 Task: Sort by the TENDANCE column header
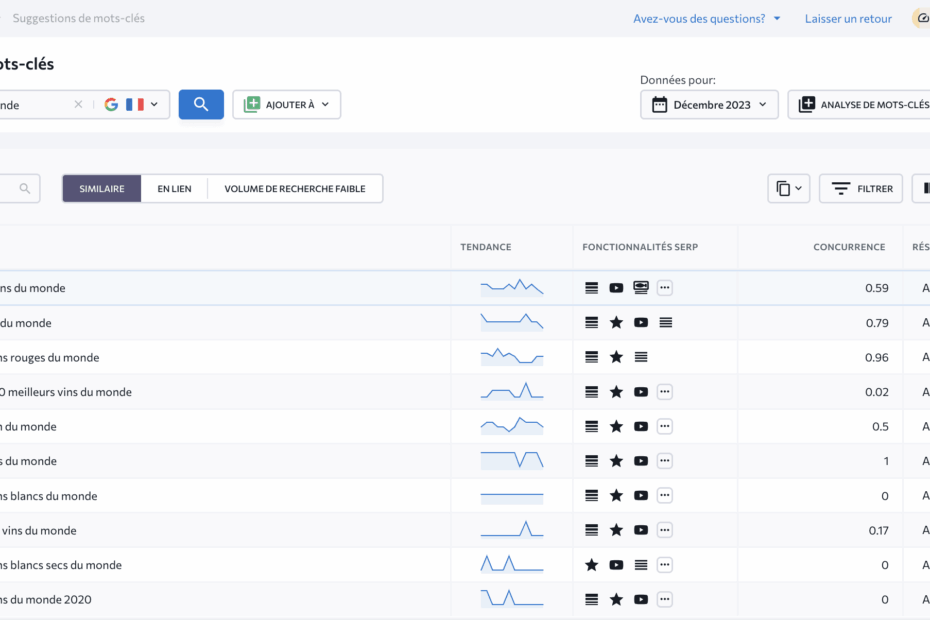486,247
